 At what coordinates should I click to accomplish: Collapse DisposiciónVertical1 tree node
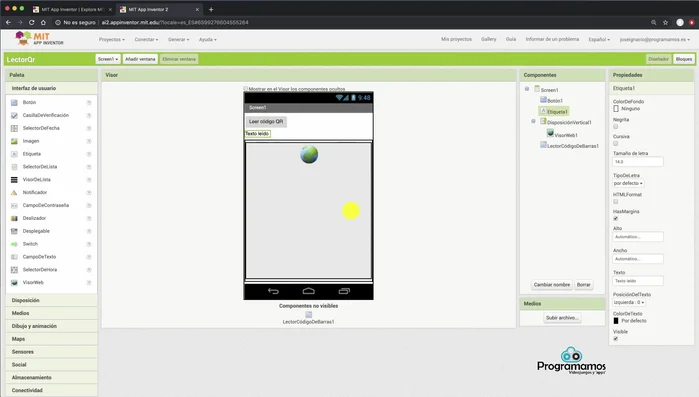pyautogui.click(x=533, y=121)
